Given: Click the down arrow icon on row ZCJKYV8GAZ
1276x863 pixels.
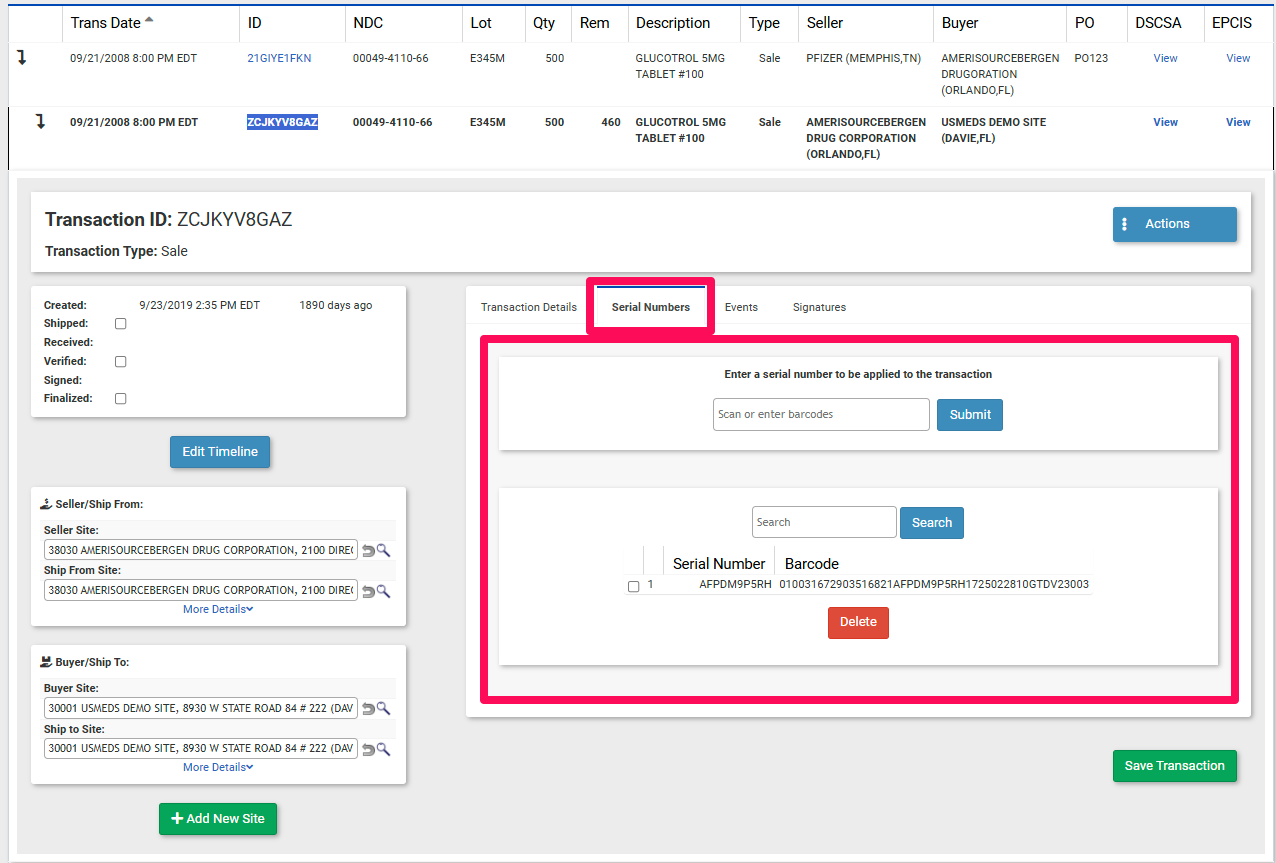Looking at the screenshot, I should 40,122.
